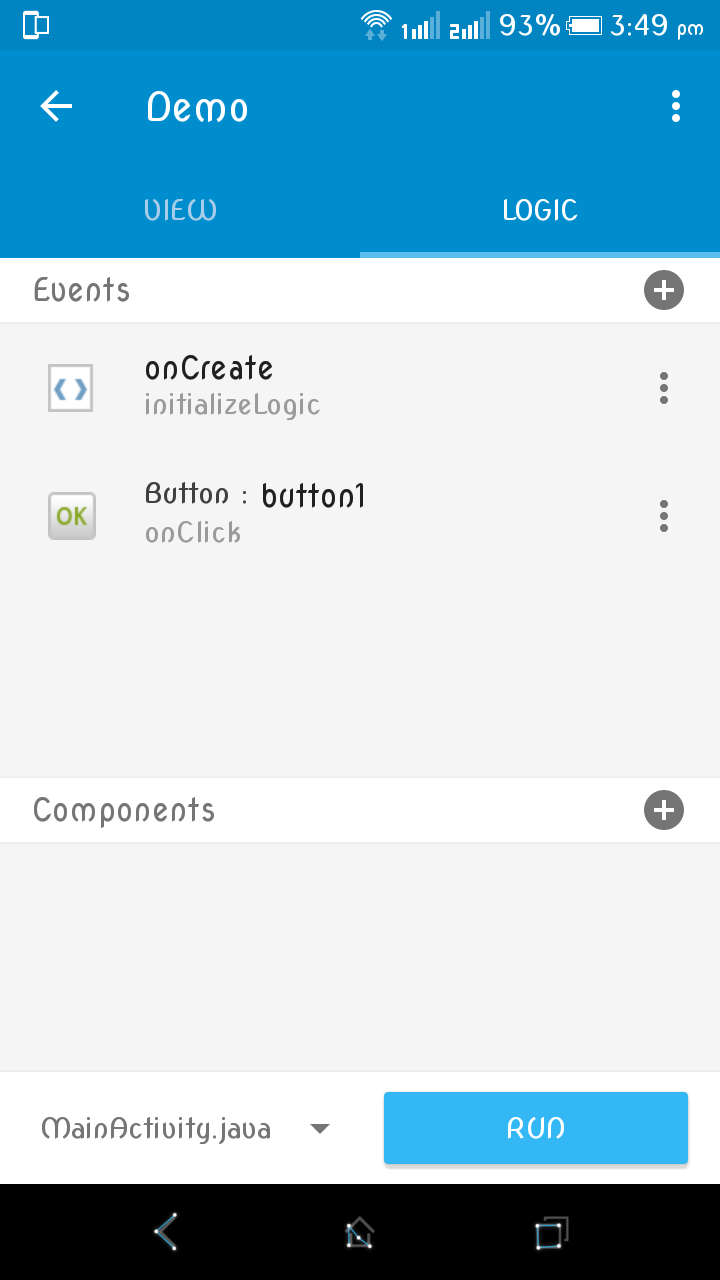Viewport: 720px width, 1280px height.
Task: Click the dropdown arrow next to MainActivity.java
Action: tap(320, 1129)
